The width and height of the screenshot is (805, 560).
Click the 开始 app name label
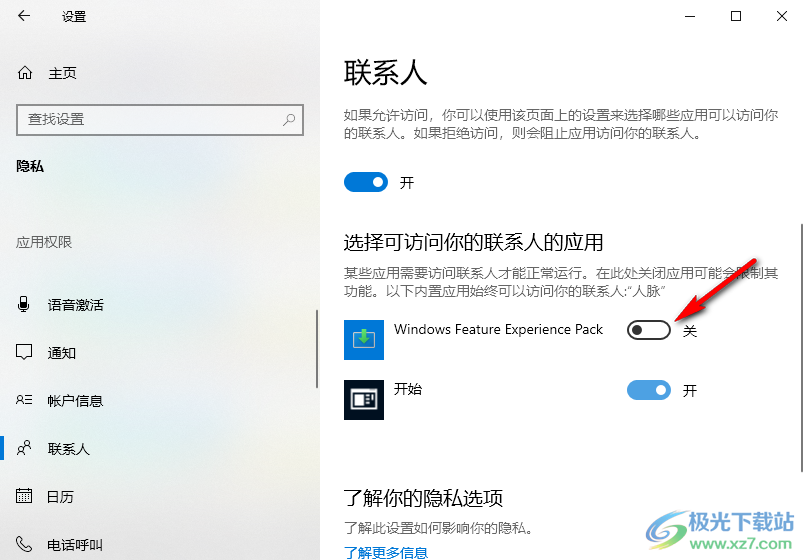point(408,389)
